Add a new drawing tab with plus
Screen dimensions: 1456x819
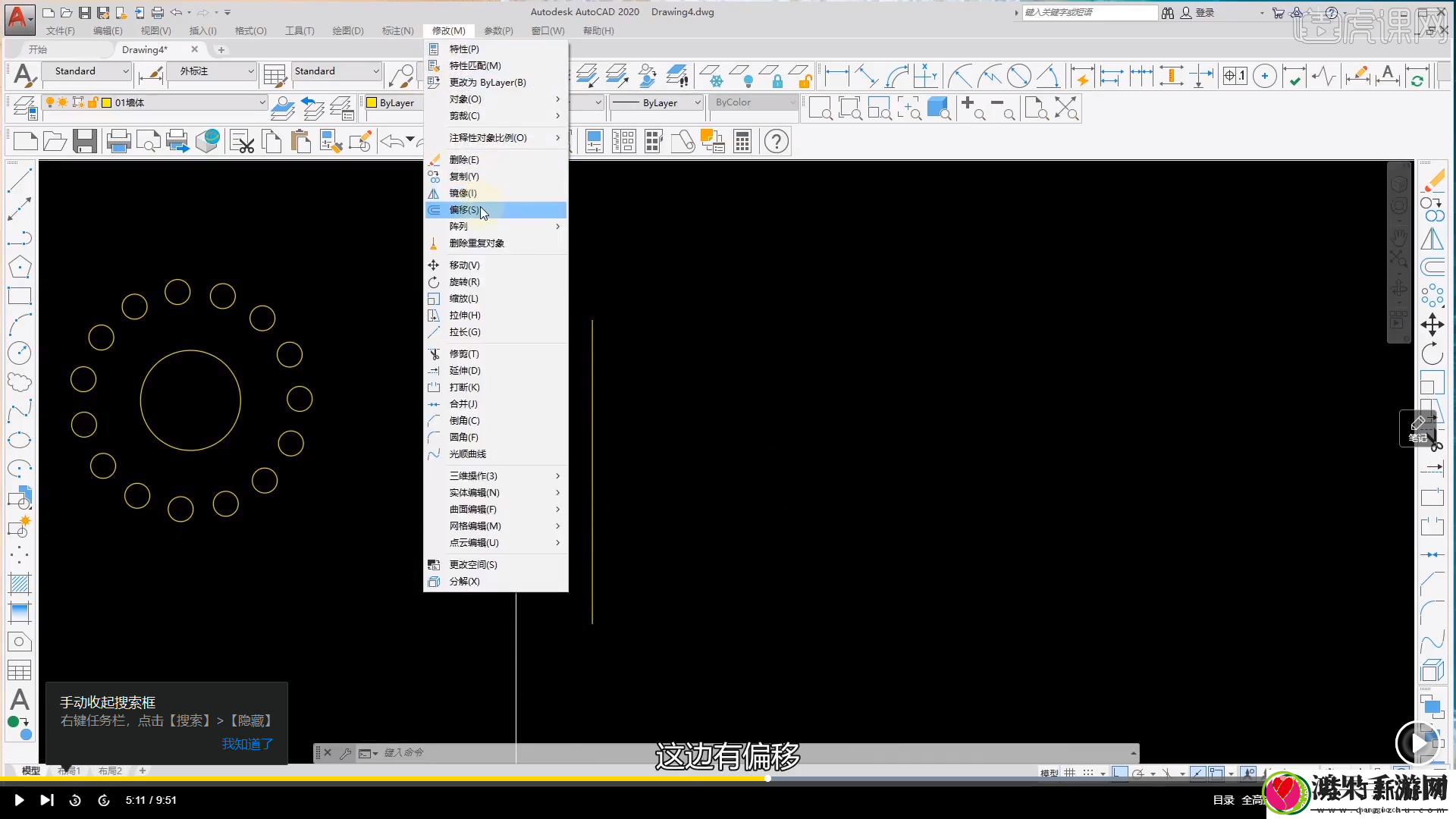(221, 50)
